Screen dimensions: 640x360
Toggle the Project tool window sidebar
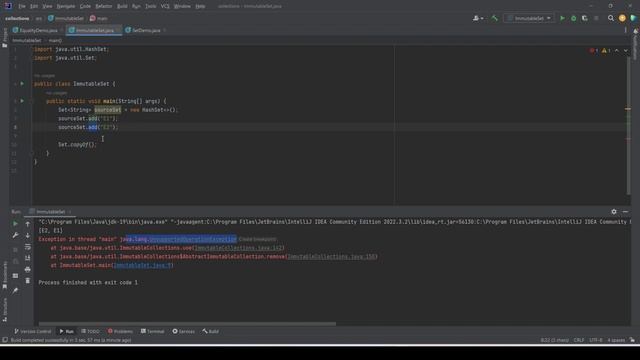pos(4,38)
